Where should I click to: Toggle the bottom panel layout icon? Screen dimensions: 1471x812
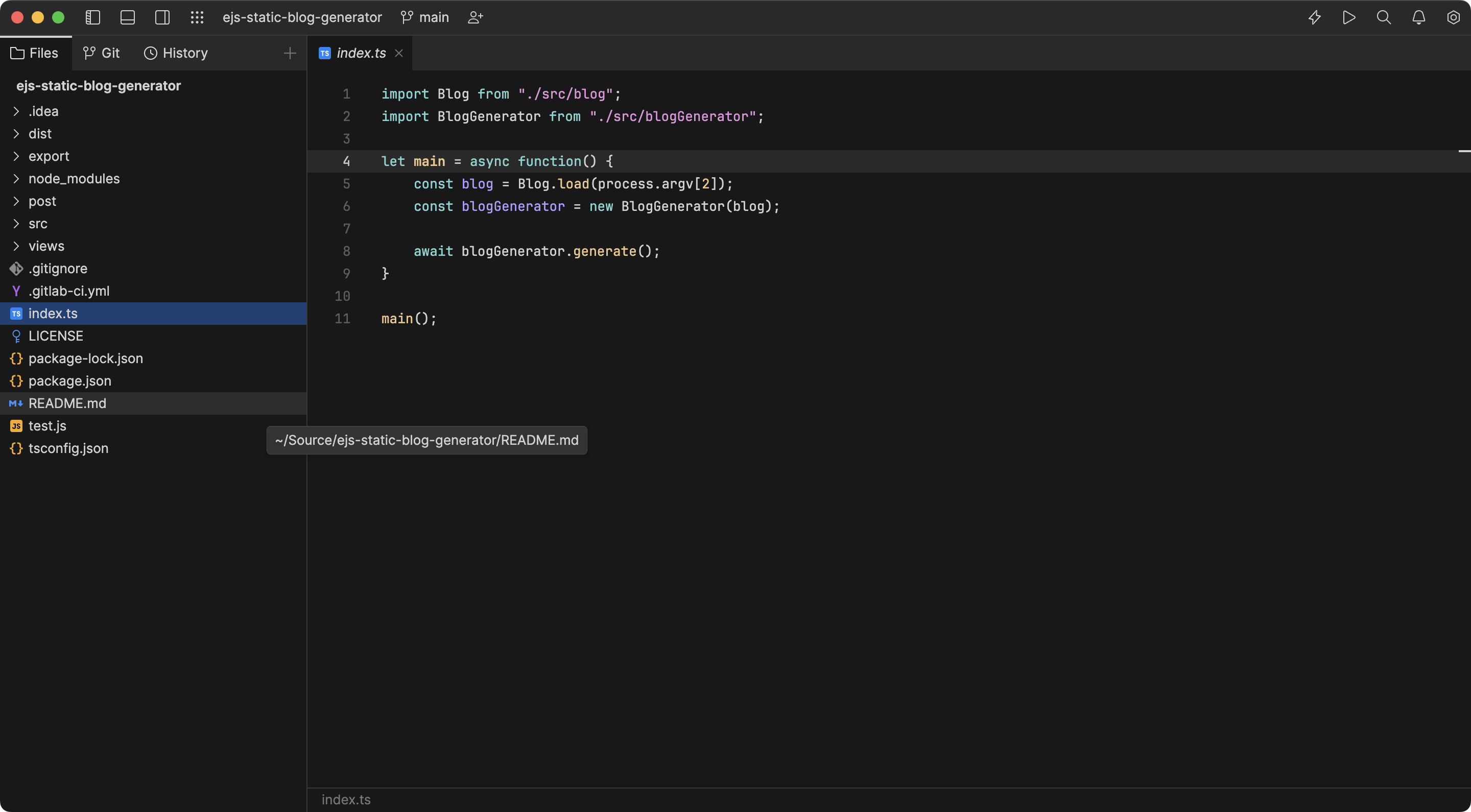pyautogui.click(x=127, y=18)
